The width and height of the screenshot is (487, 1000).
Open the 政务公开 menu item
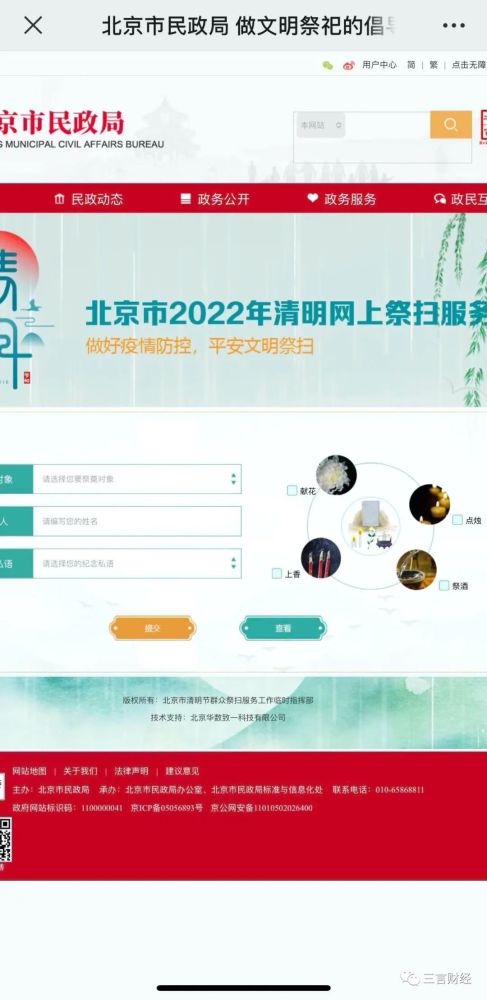click(x=215, y=199)
